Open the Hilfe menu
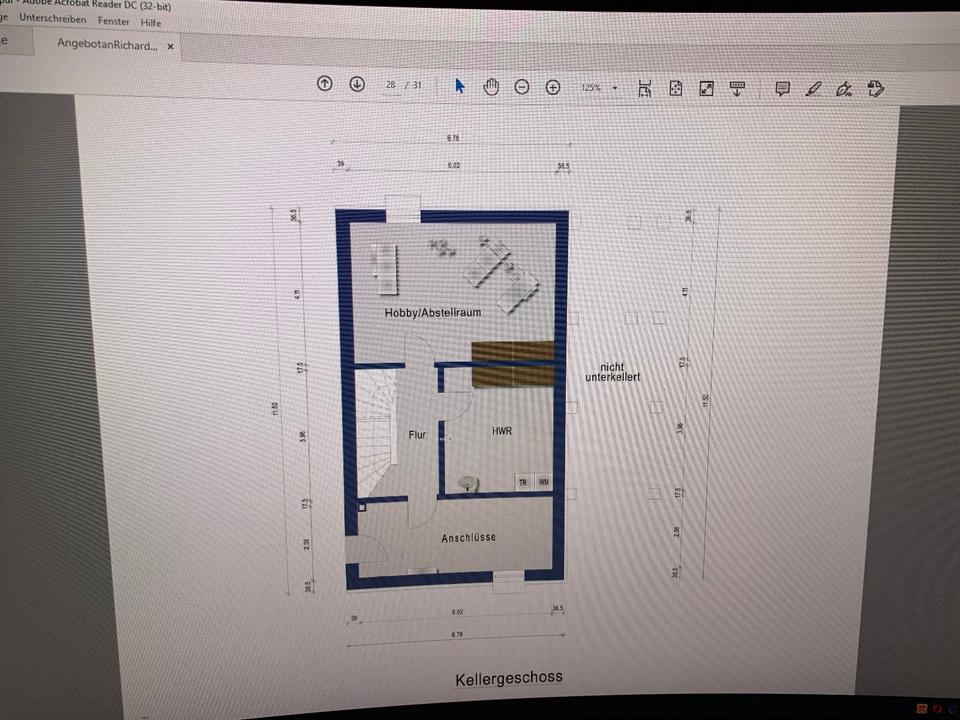This screenshot has height=720, width=960. coord(150,22)
